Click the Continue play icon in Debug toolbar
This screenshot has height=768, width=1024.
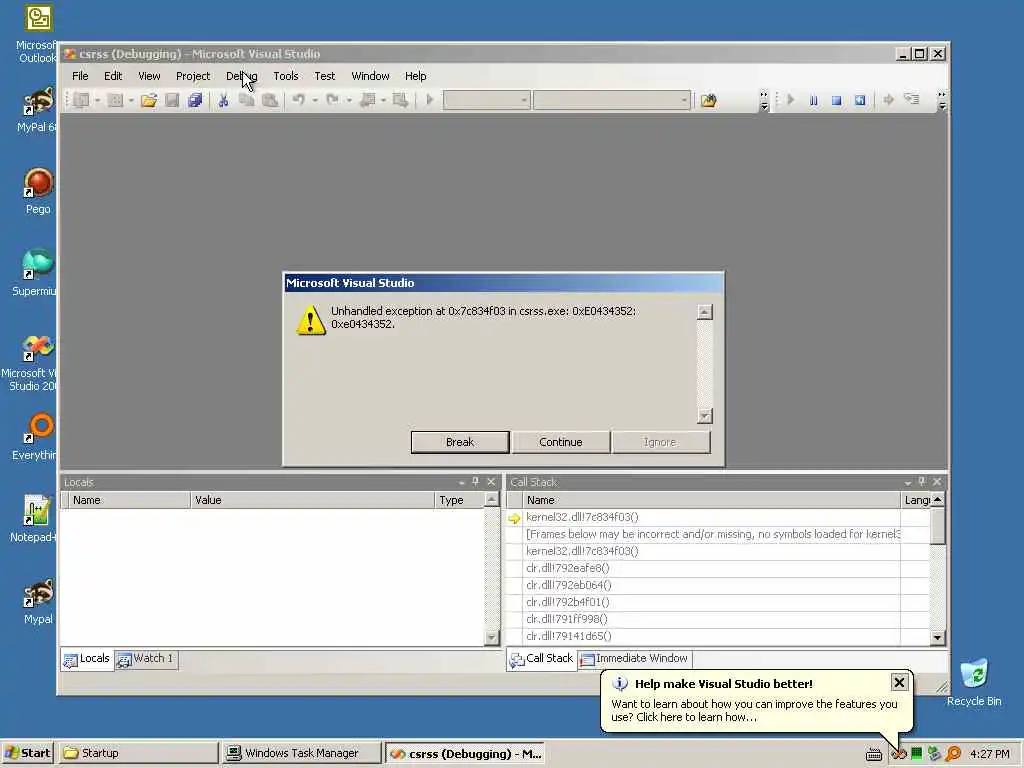[791, 100]
